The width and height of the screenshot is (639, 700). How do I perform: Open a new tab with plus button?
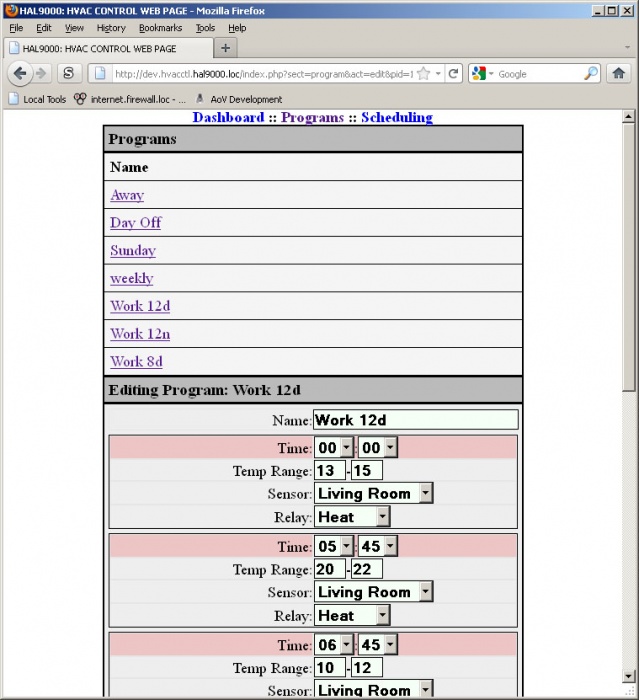click(226, 48)
